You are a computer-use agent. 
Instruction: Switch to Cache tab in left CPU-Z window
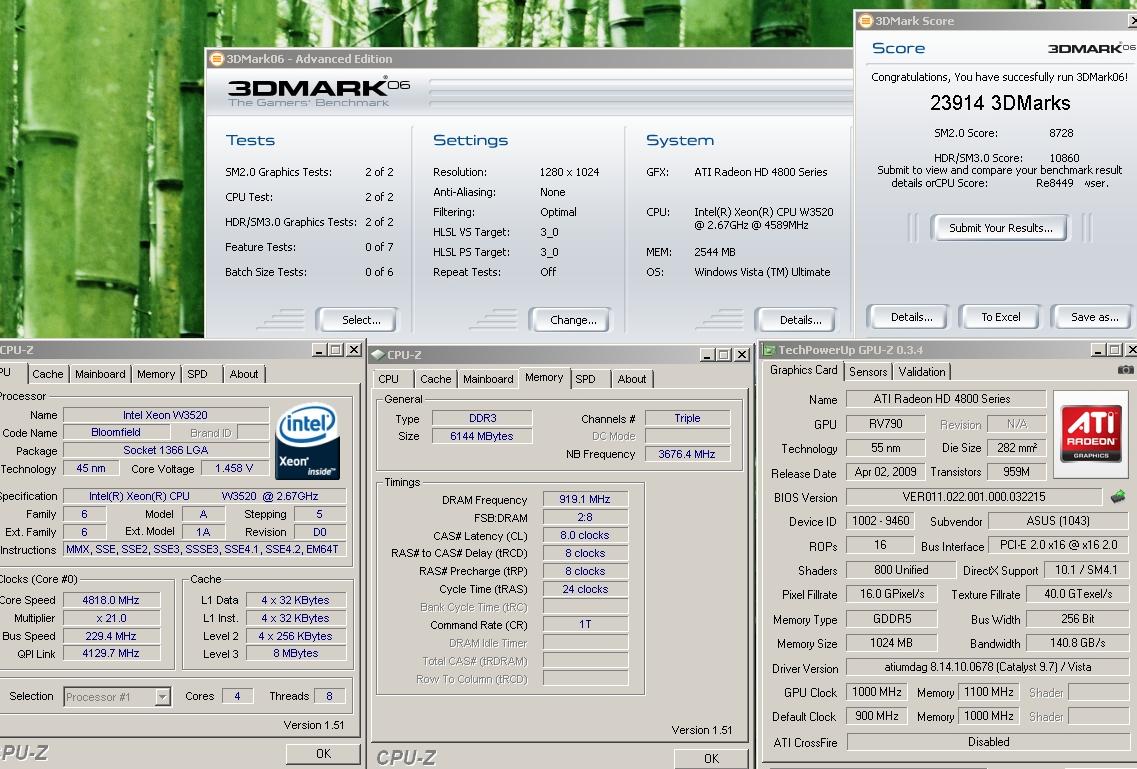(x=48, y=374)
